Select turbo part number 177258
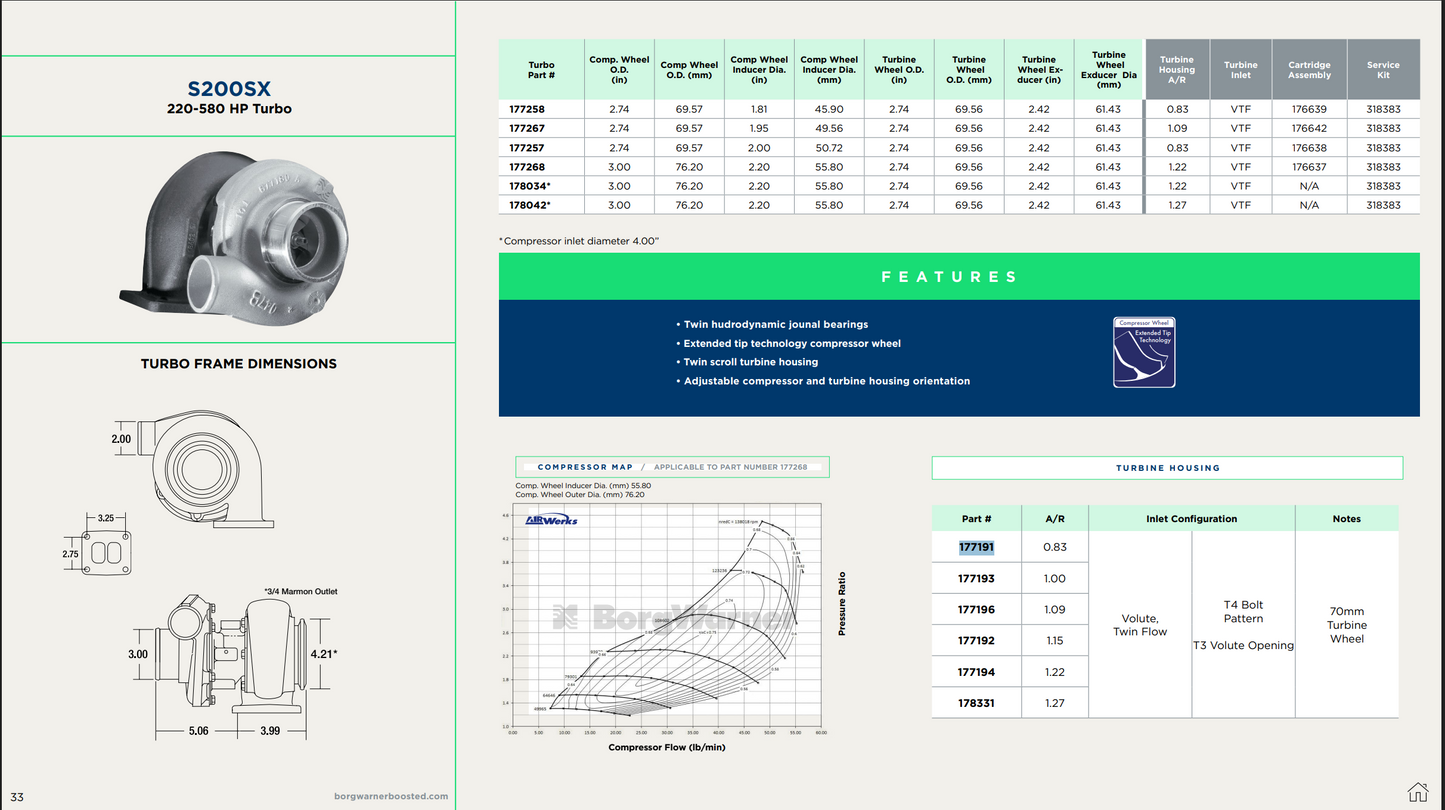 pyautogui.click(x=527, y=109)
